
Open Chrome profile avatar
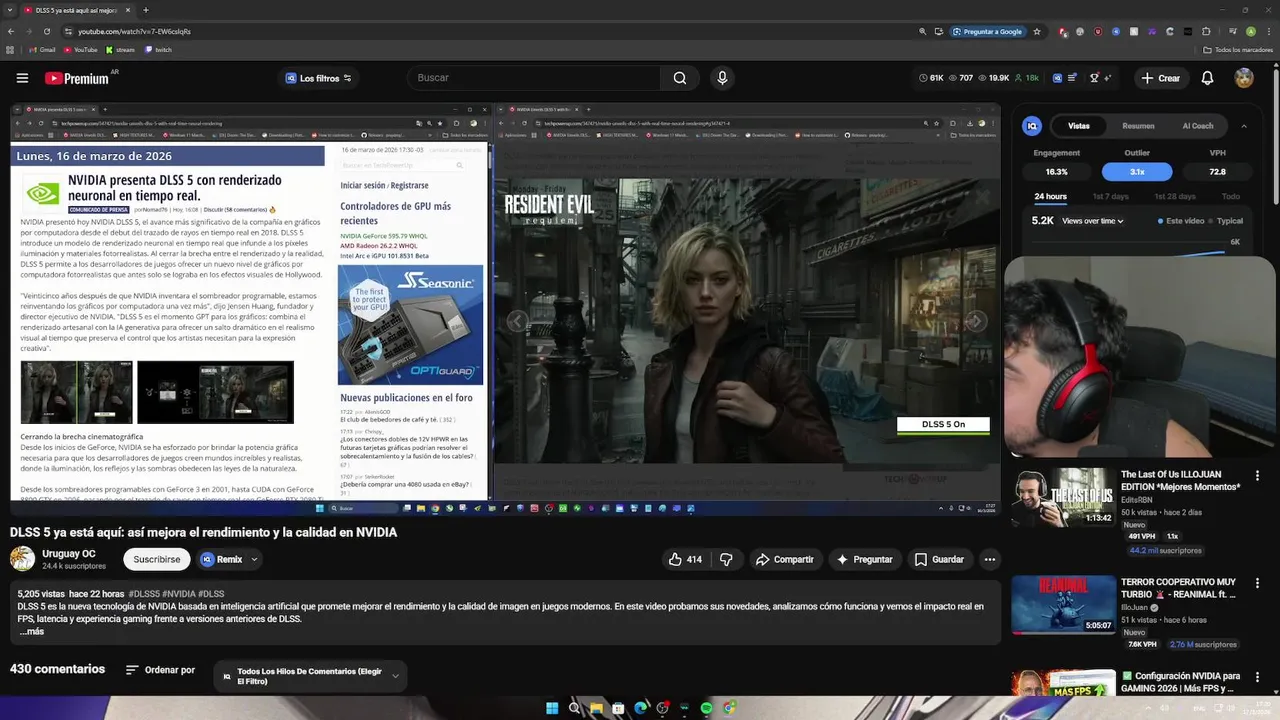pyautogui.click(x=1250, y=31)
